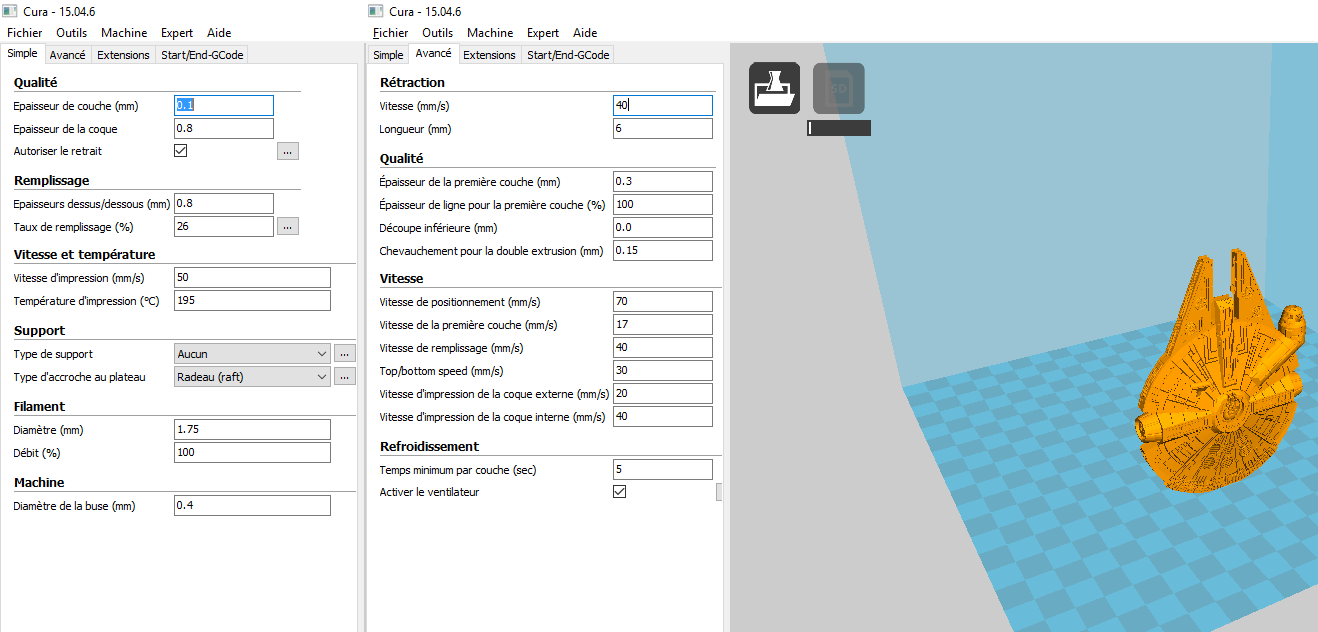This screenshot has width=1318, height=632.
Task: Open raft settings ellipsis button
Action: (345, 377)
